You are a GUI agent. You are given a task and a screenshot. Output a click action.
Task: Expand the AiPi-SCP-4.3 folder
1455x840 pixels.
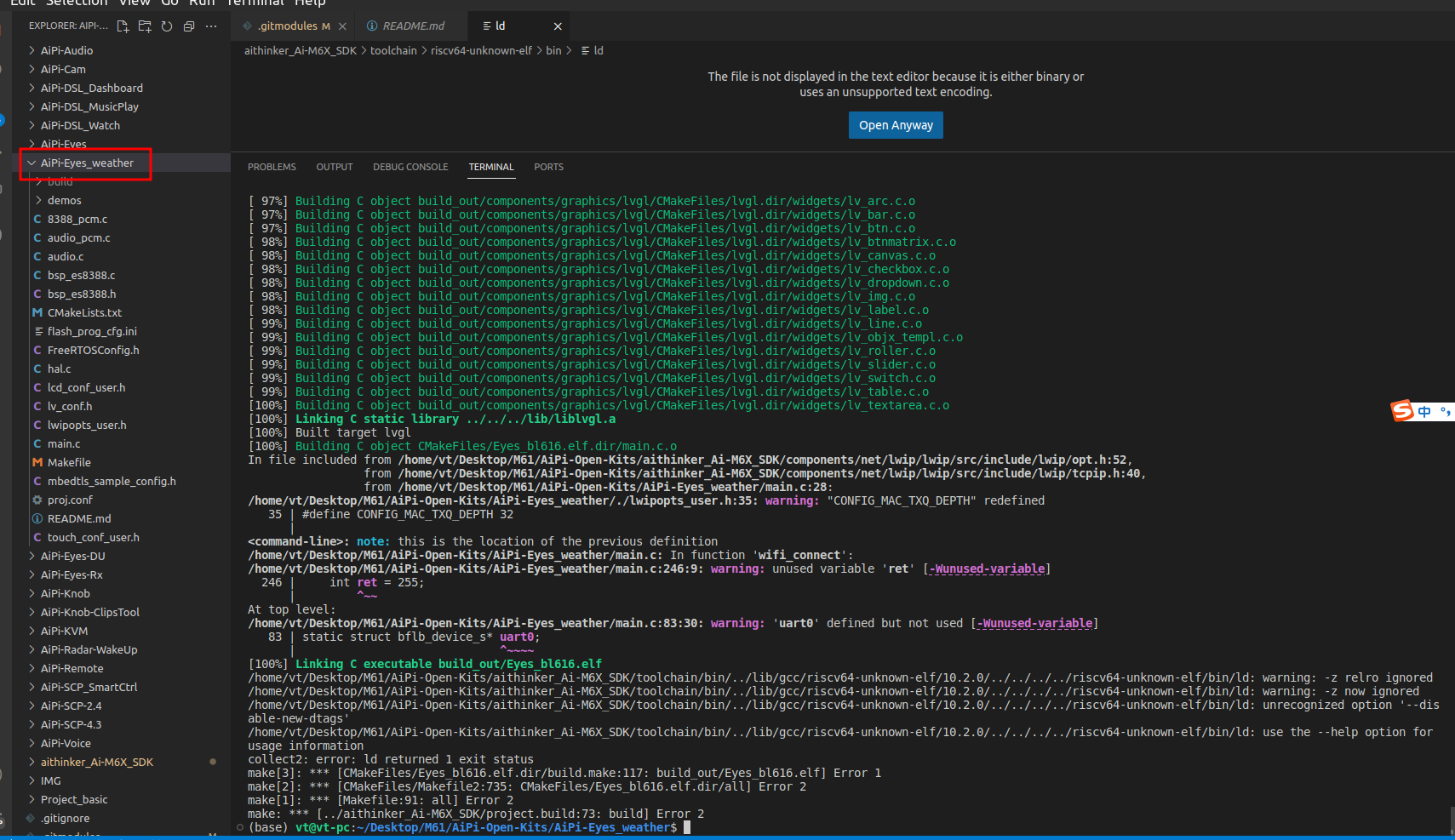[121, 724]
